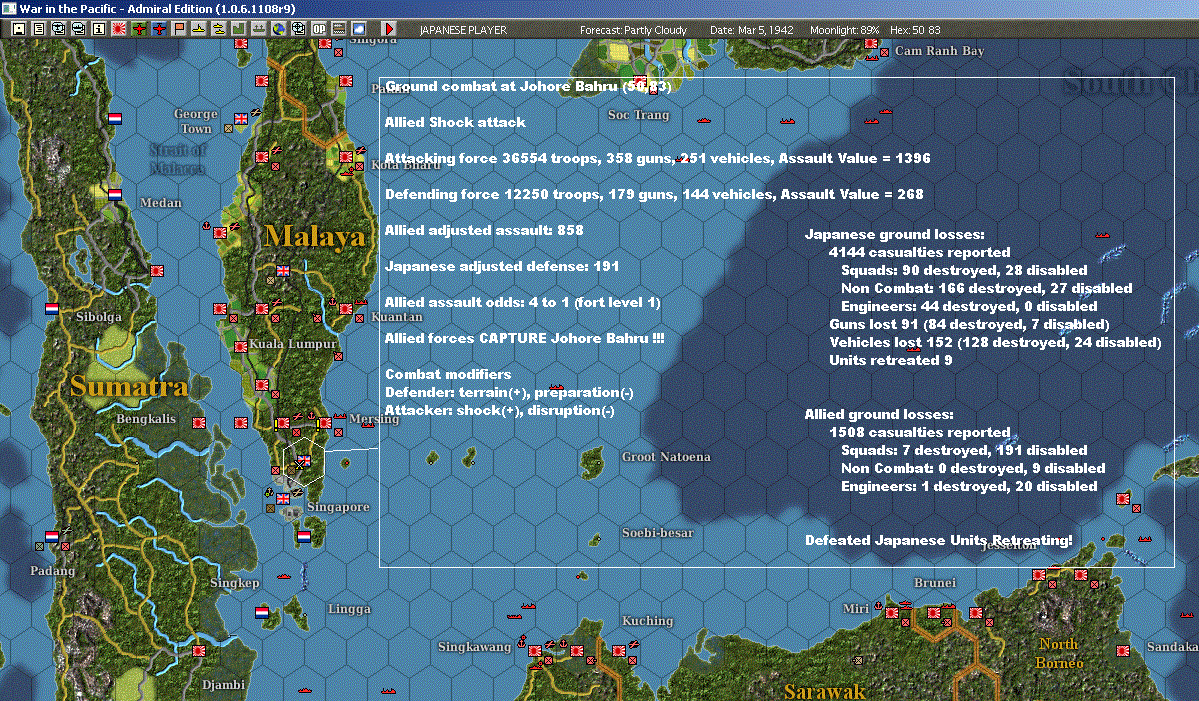This screenshot has width=1199, height=701.
Task: Select the Japanese flag base near Cam Ranh Bay
Action: (x=871, y=44)
